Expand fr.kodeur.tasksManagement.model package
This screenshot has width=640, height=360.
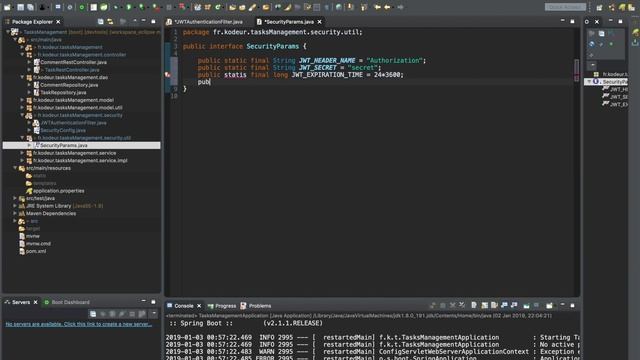click(22, 100)
